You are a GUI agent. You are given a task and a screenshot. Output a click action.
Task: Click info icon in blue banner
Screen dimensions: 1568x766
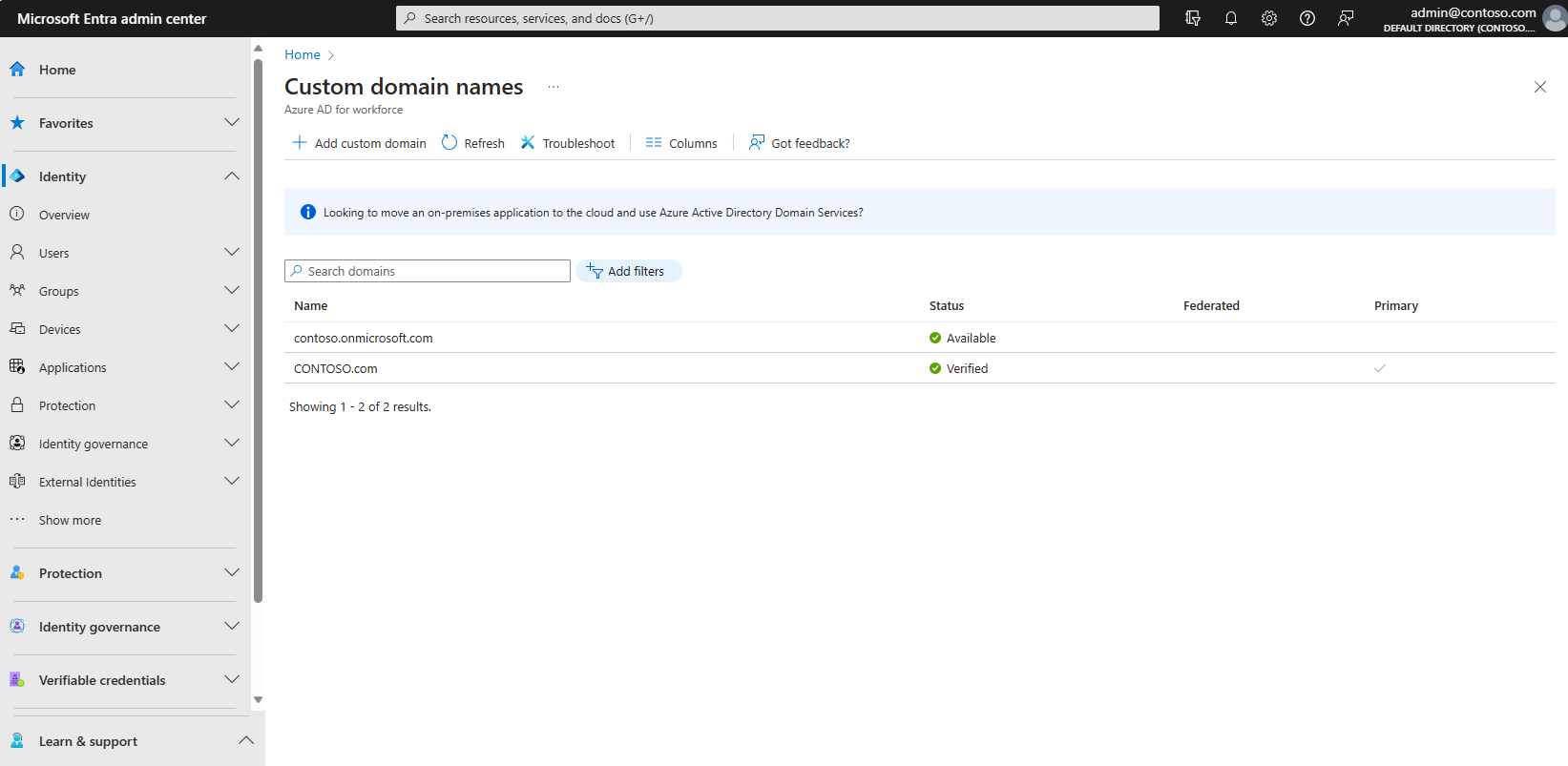pos(308,212)
